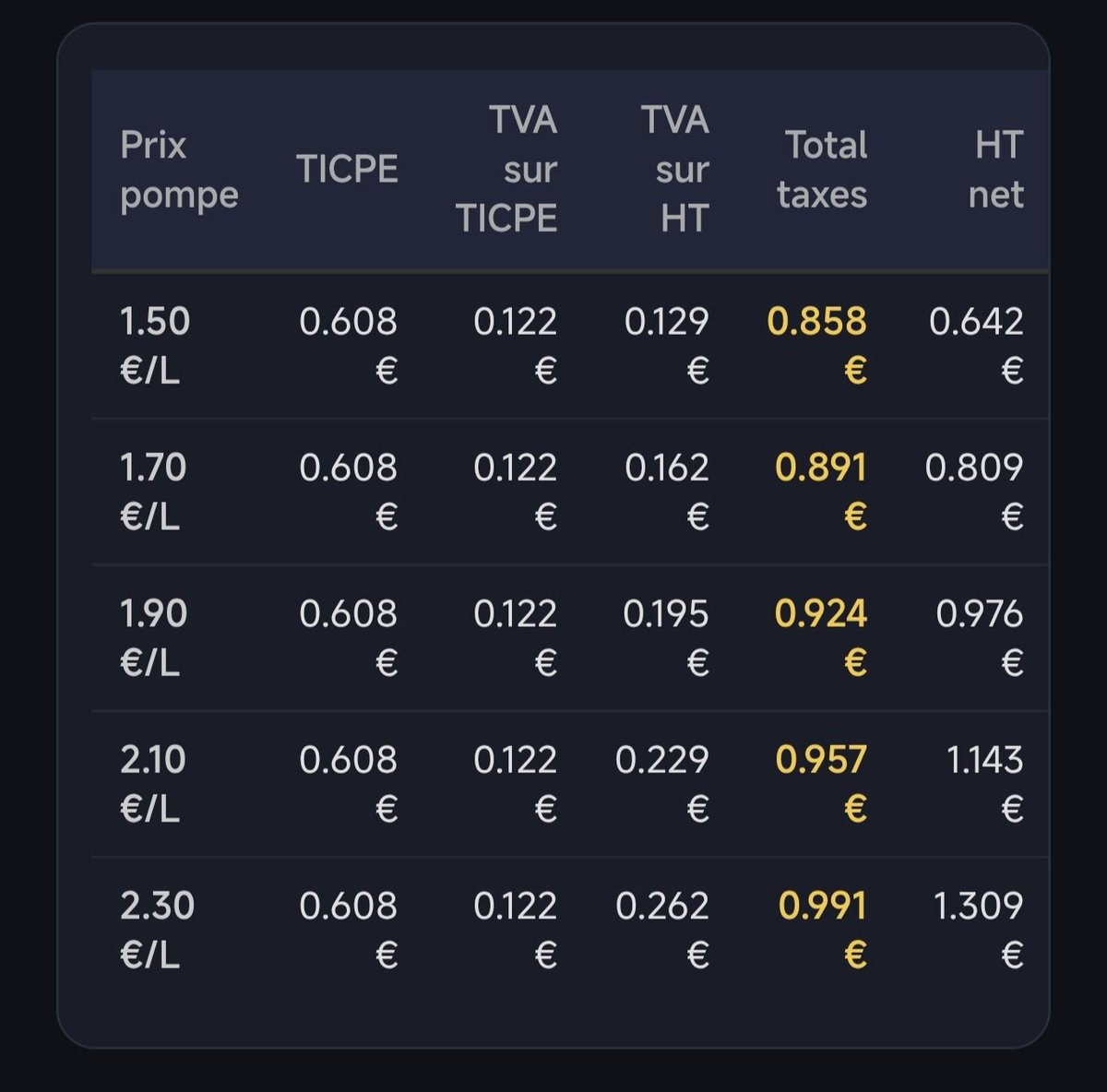Click total taxes value 0.891 €
1107x1092 pixels.
point(821,492)
